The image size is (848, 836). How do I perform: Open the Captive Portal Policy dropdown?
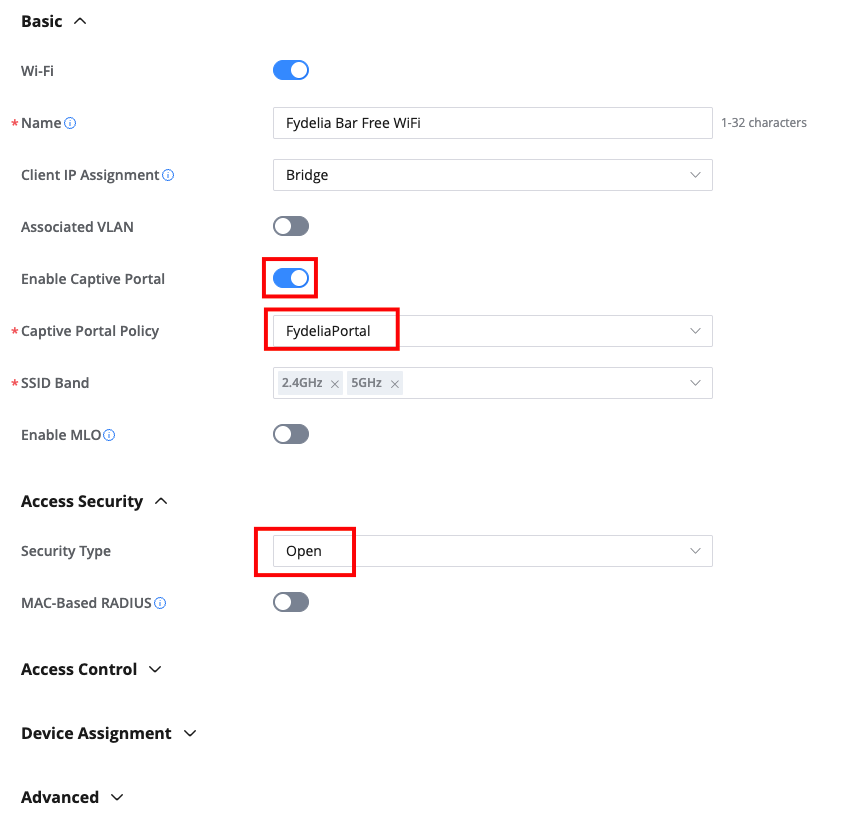tap(492, 331)
